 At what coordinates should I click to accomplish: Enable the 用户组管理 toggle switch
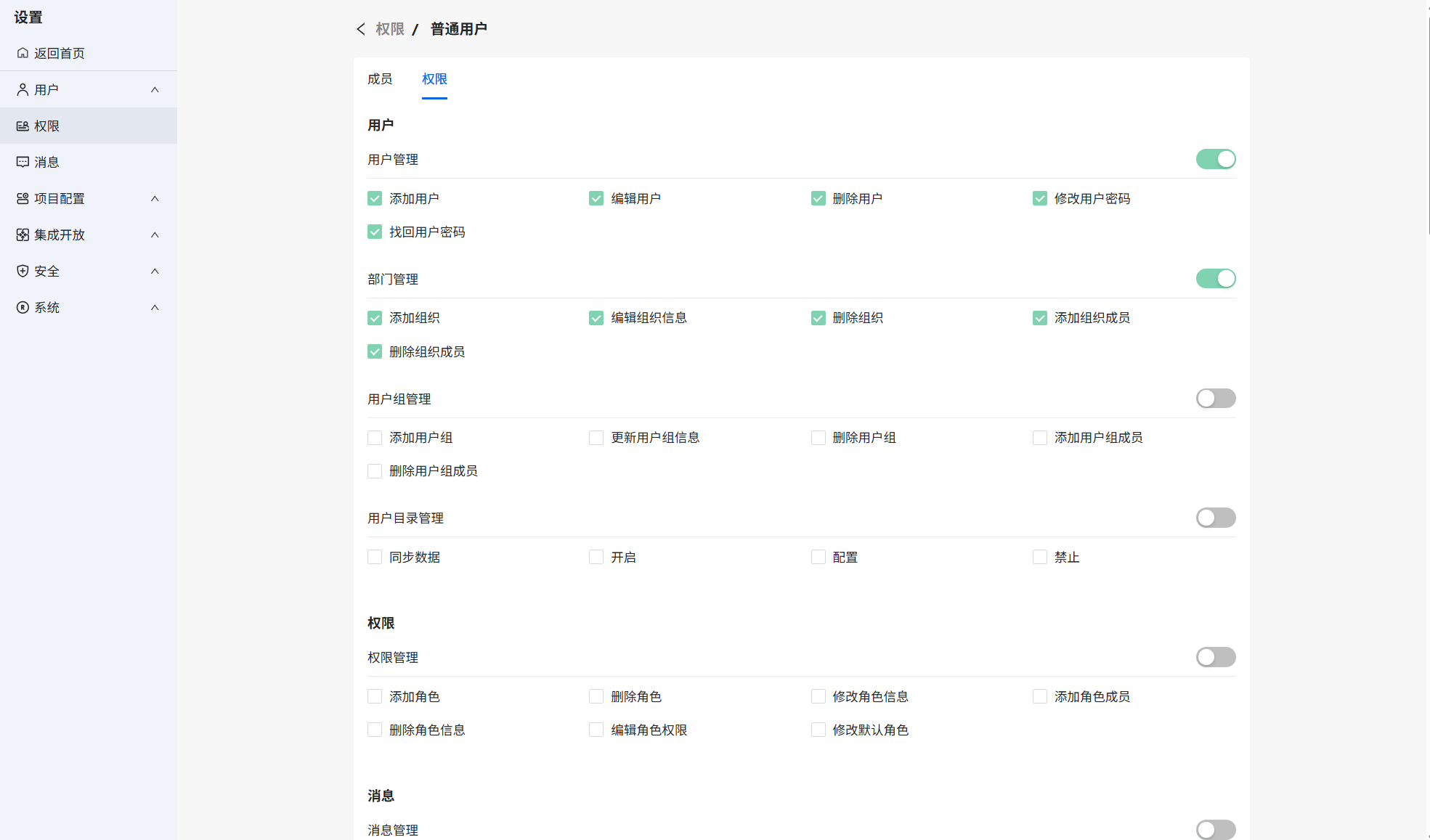1215,399
